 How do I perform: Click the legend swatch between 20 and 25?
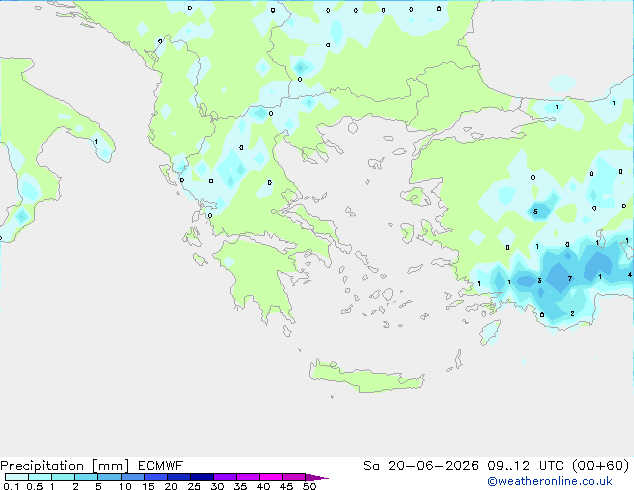(x=178, y=477)
